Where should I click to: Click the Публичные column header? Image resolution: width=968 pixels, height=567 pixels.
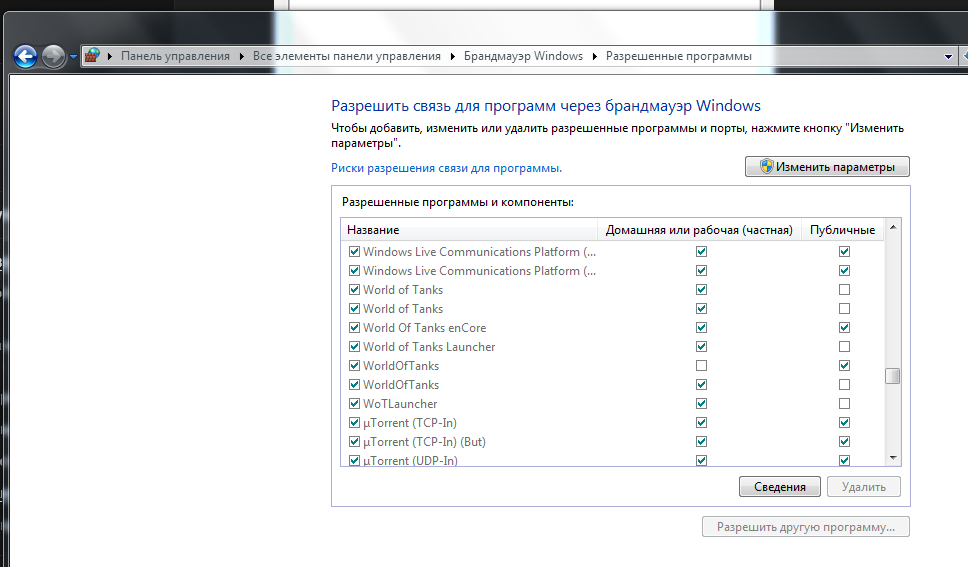pos(843,230)
